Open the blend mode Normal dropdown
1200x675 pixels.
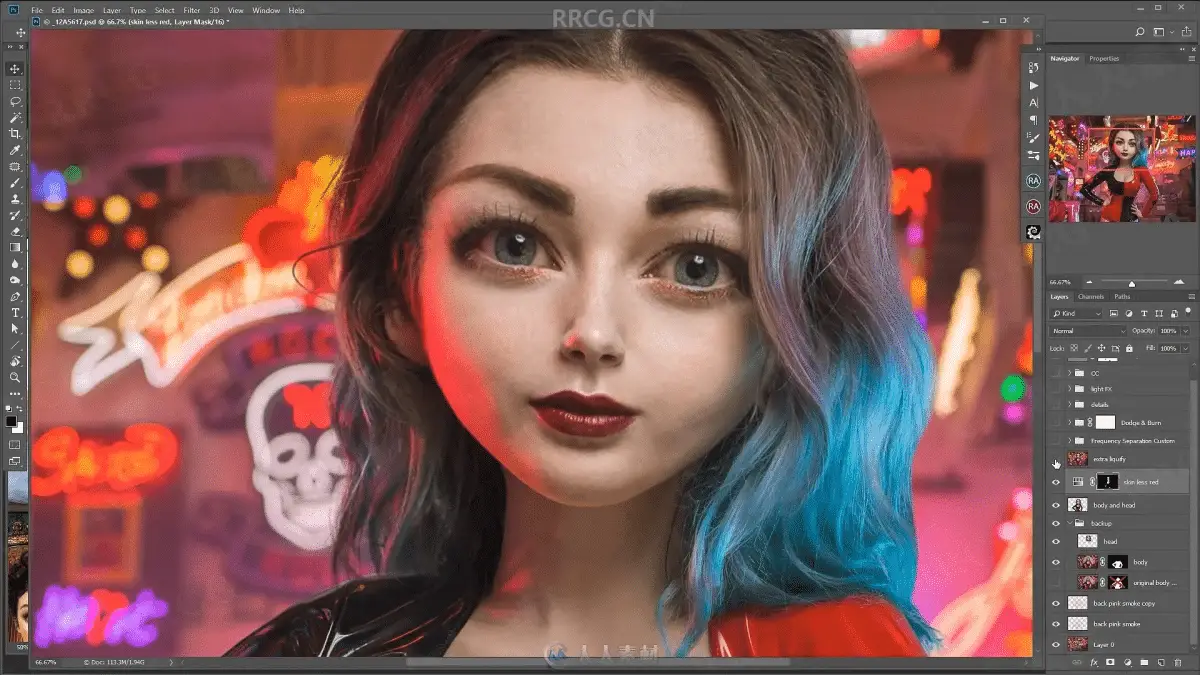(x=1088, y=330)
